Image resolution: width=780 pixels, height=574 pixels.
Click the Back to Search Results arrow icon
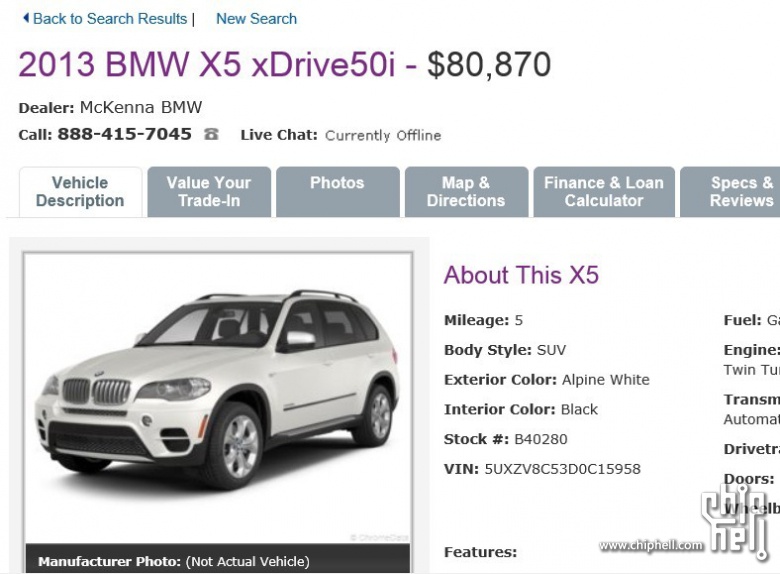(x=26, y=18)
